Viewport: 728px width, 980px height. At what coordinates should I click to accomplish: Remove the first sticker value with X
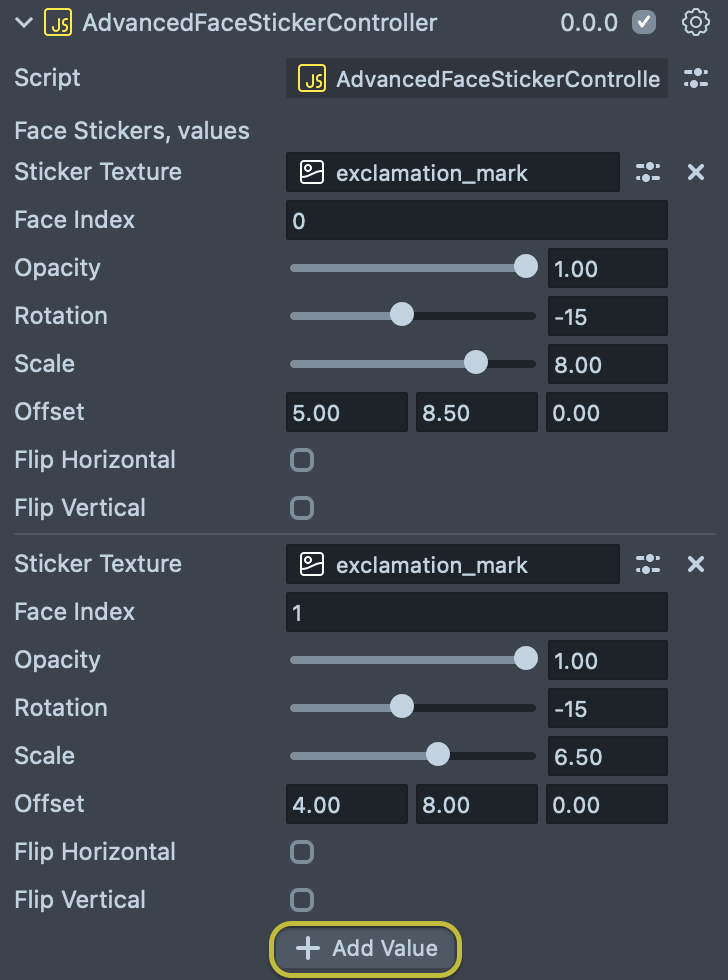click(696, 172)
